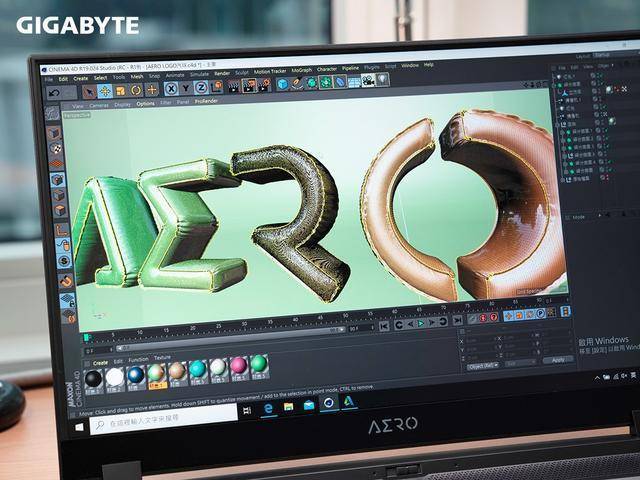The height and width of the screenshot is (480, 640).
Task: Select the Move tool in top toolbar
Action: [x=105, y=91]
